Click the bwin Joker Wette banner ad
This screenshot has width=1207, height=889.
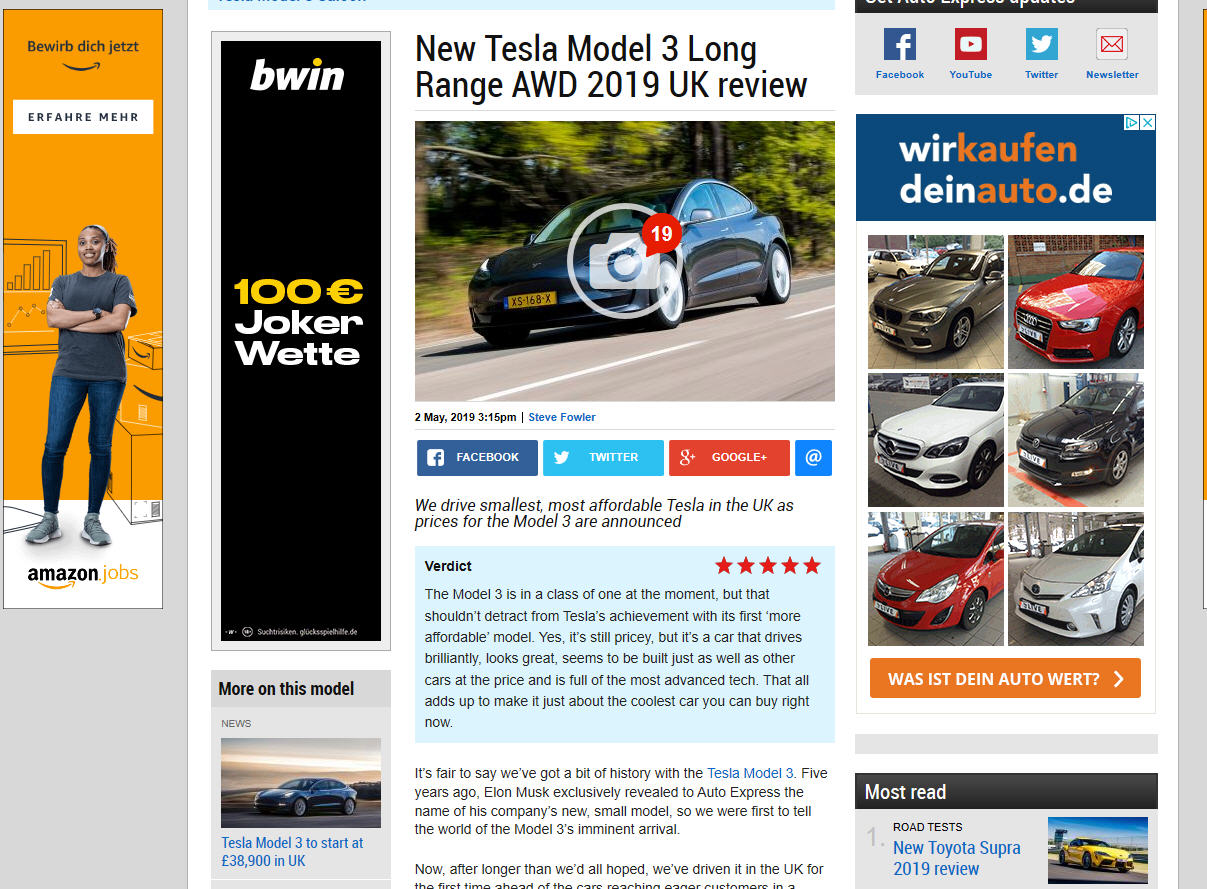tap(301, 341)
